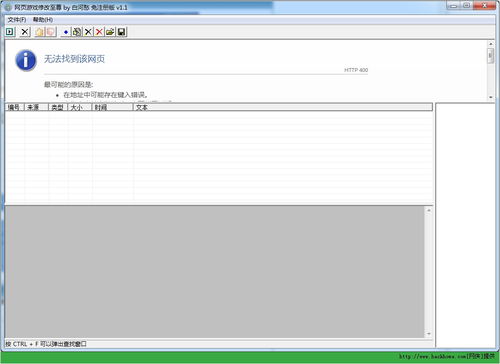
Task: Click the 大小 column header
Action: [80, 107]
